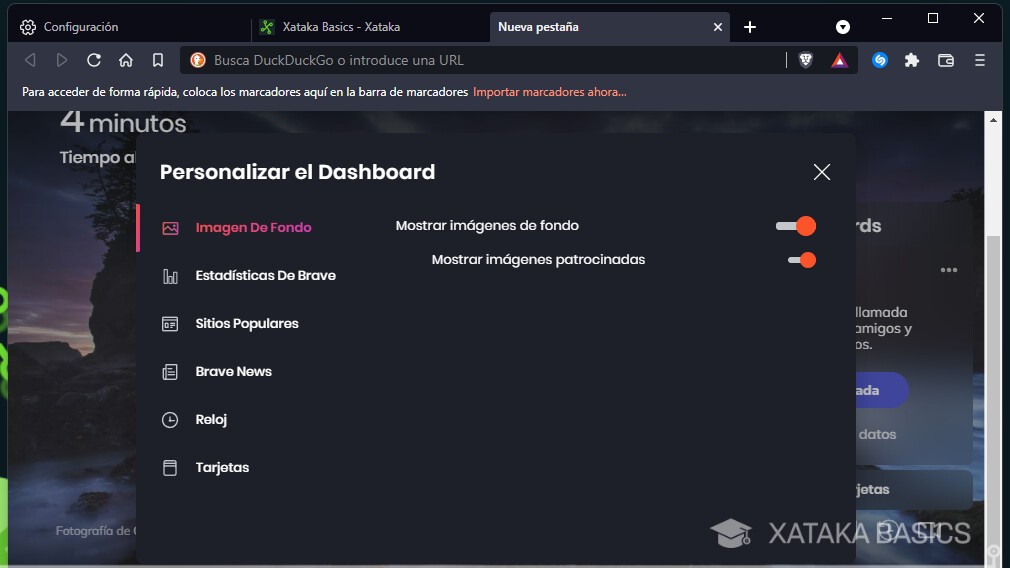Close the Personalizar el Dashboard dialog

coord(822,172)
